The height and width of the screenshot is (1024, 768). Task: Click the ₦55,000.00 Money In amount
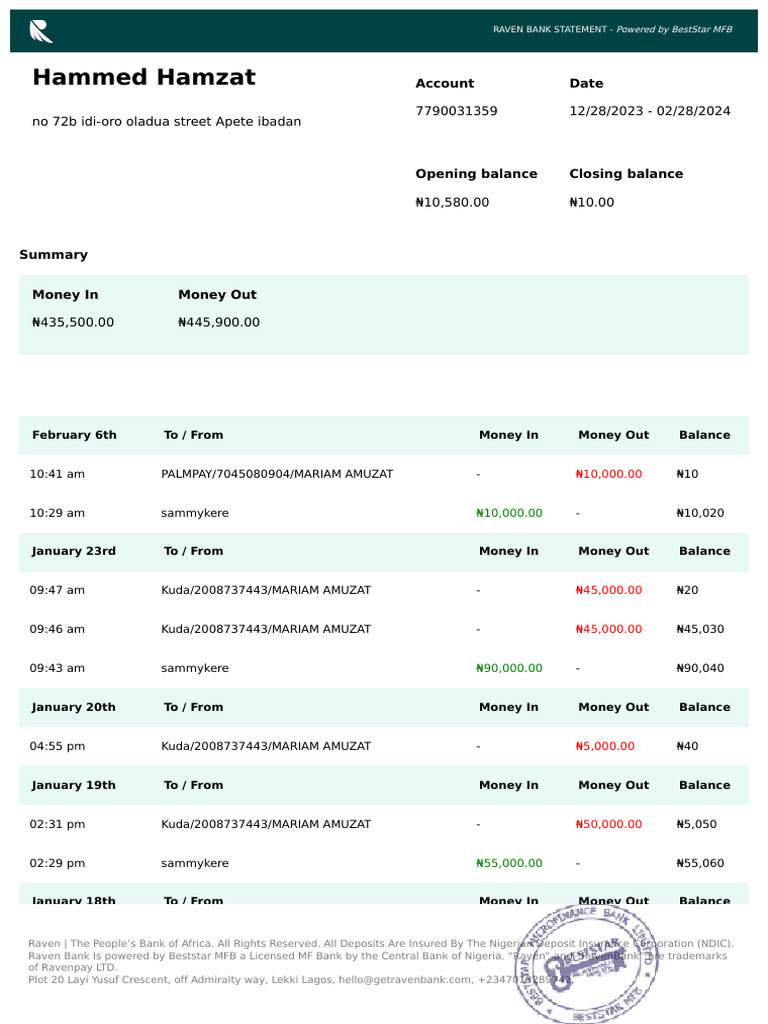pyautogui.click(x=509, y=863)
